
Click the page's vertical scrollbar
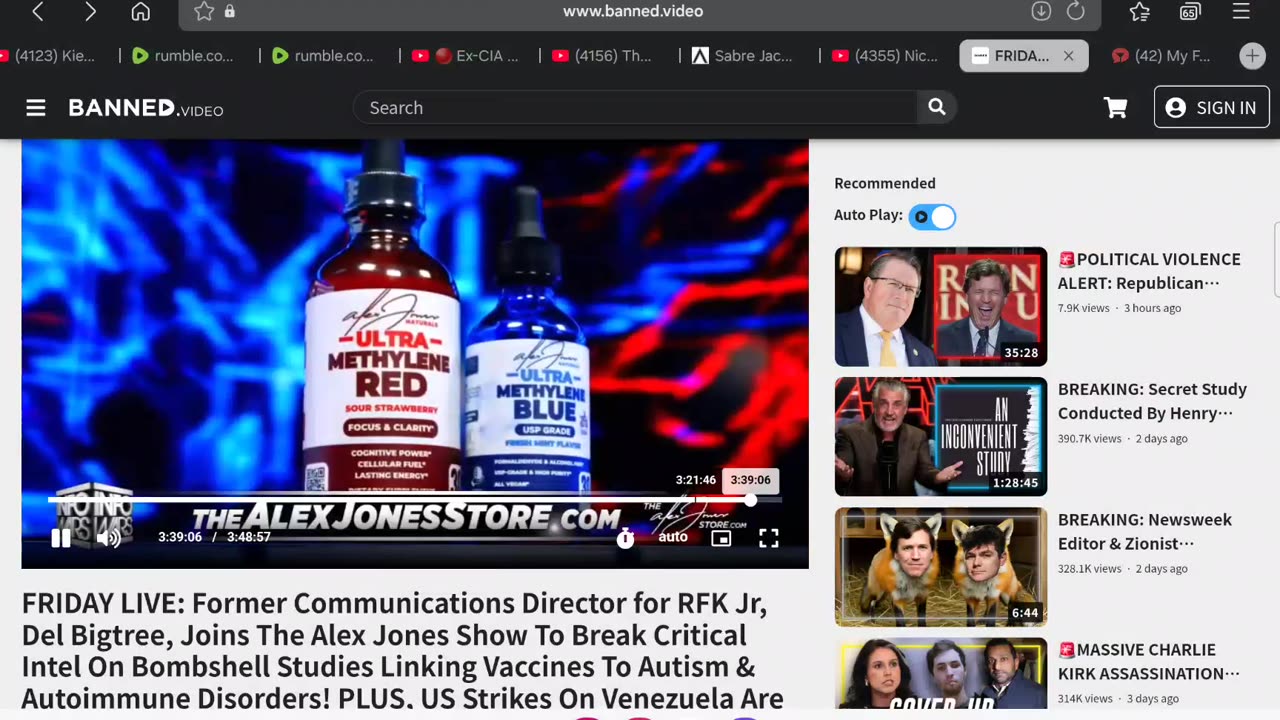[x=1276, y=260]
